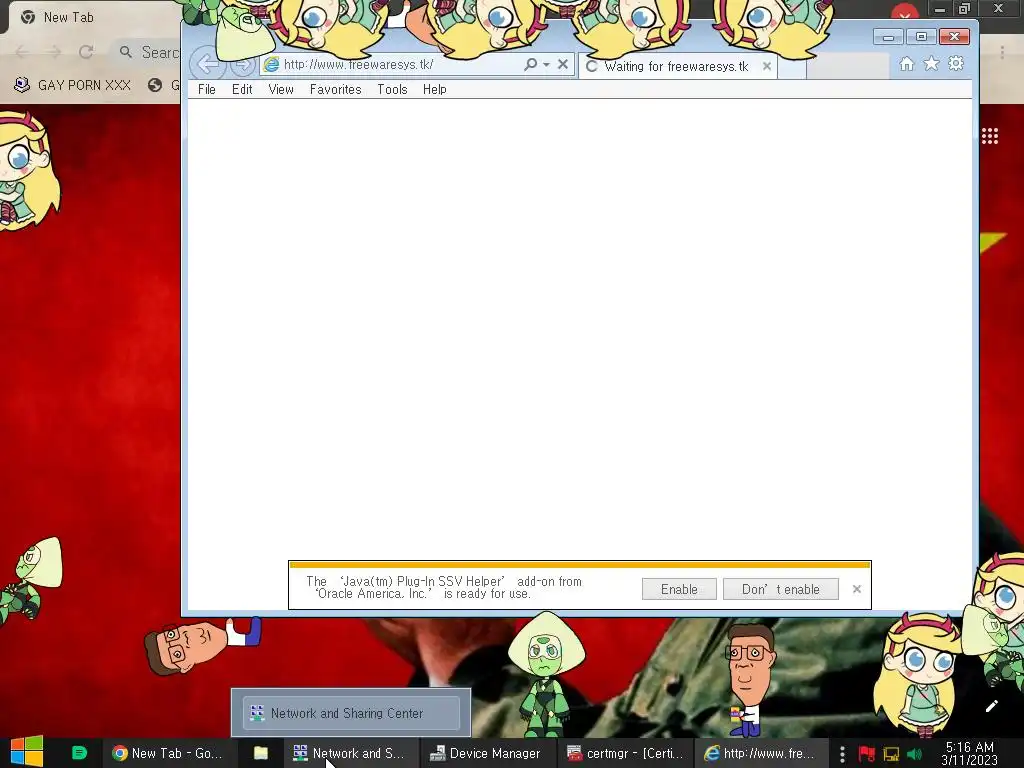
Task: Open the volume speaker tray icon
Action: [x=914, y=754]
